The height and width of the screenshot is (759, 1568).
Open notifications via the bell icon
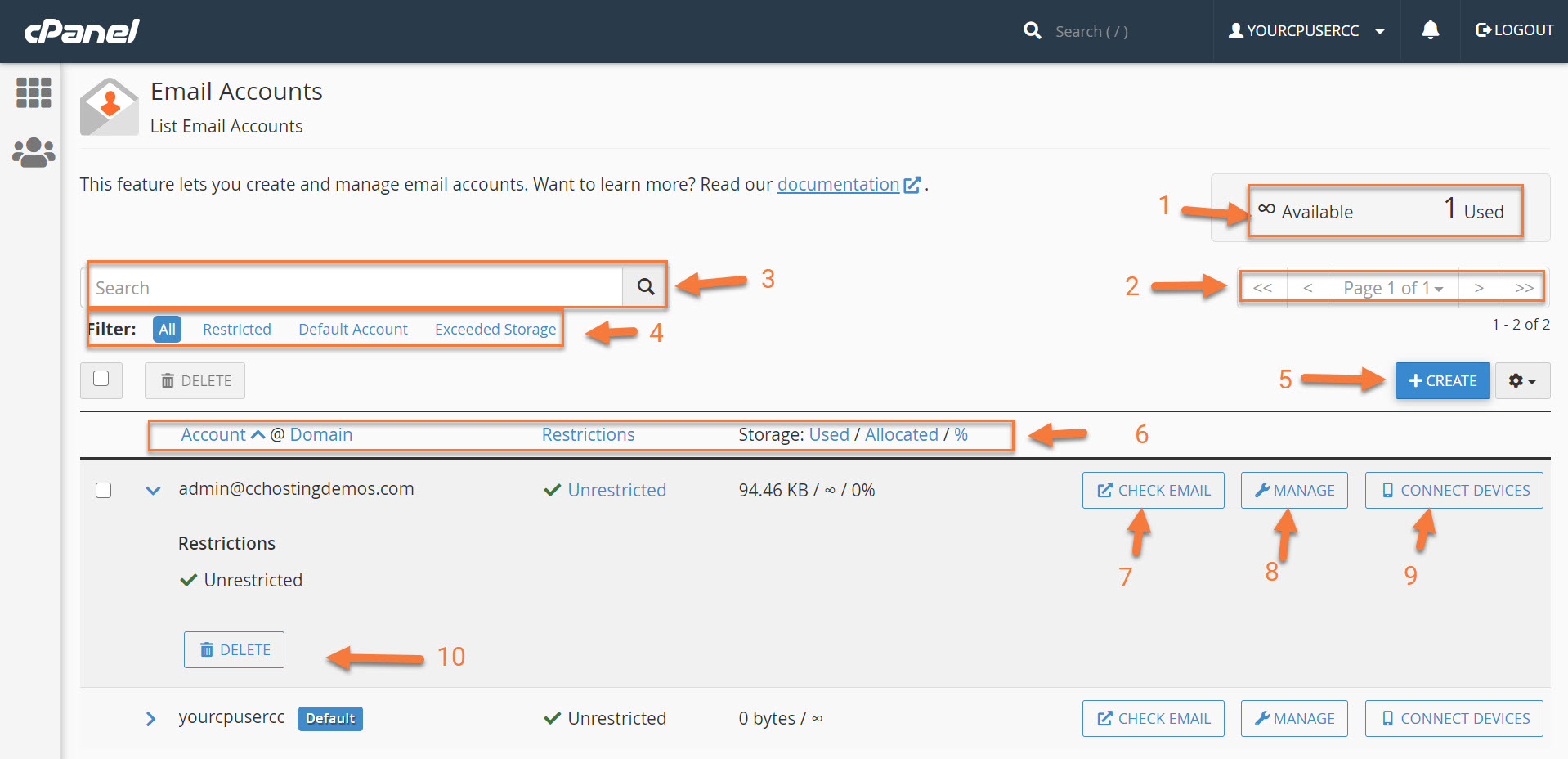pos(1429,29)
